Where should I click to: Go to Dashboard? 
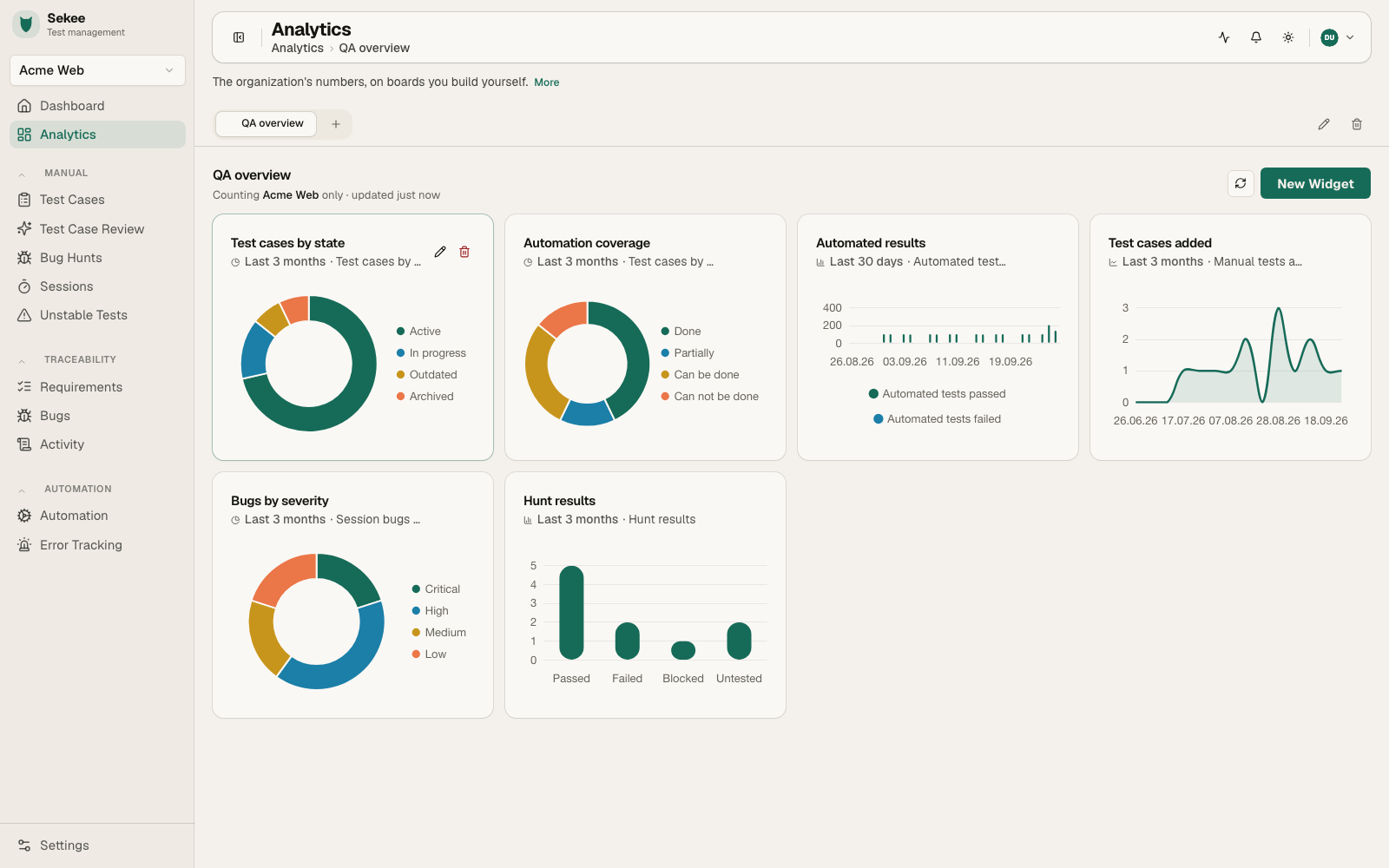click(97, 106)
